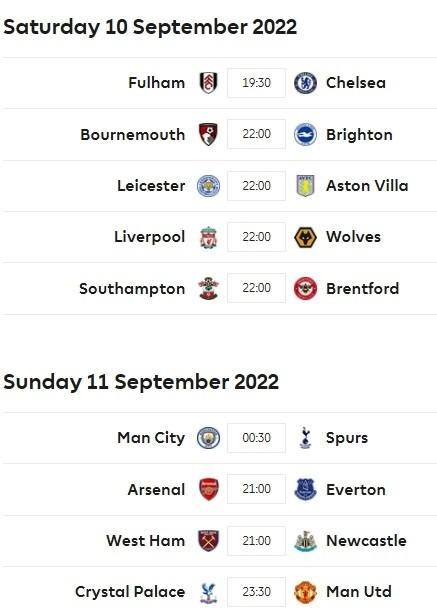This screenshot has height=613, width=437.
Task: Click the Arsenal cannon crest
Action: pyautogui.click(x=208, y=489)
